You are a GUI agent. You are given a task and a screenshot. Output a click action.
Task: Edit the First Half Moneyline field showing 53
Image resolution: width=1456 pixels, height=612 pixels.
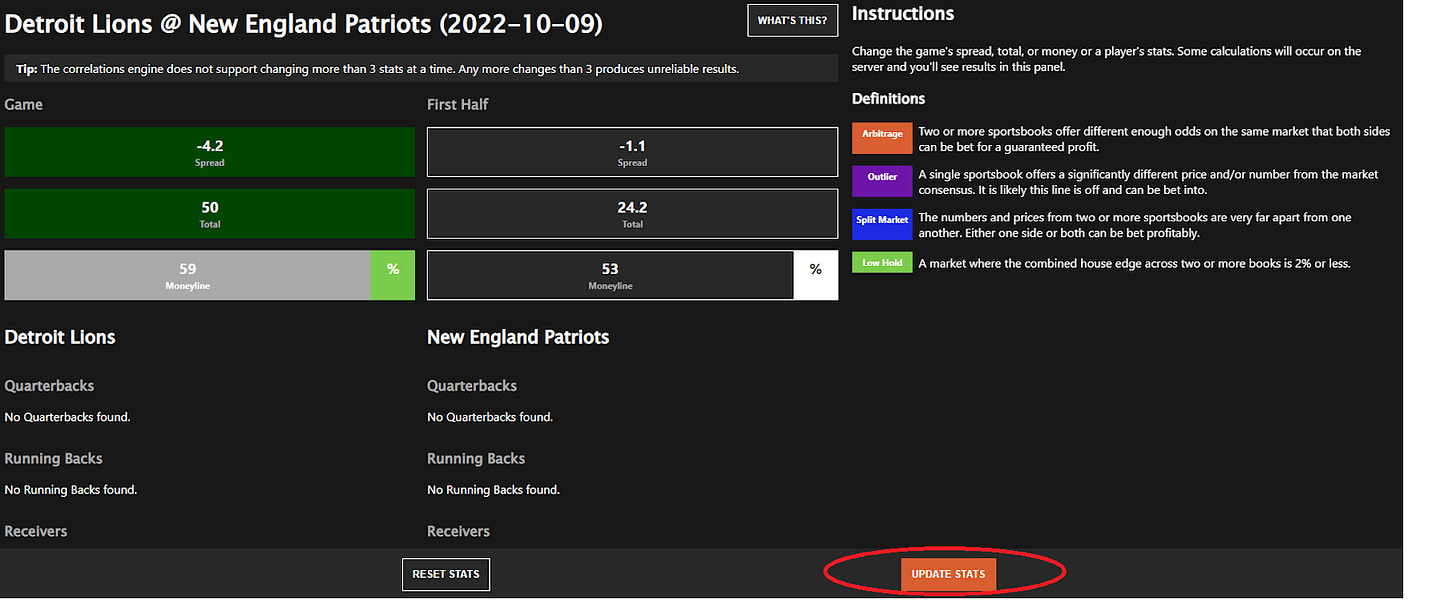pyautogui.click(x=610, y=276)
